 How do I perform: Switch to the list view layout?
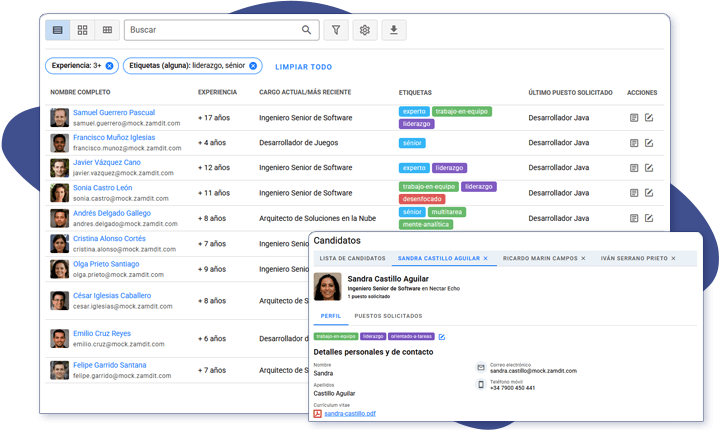pyautogui.click(x=58, y=30)
